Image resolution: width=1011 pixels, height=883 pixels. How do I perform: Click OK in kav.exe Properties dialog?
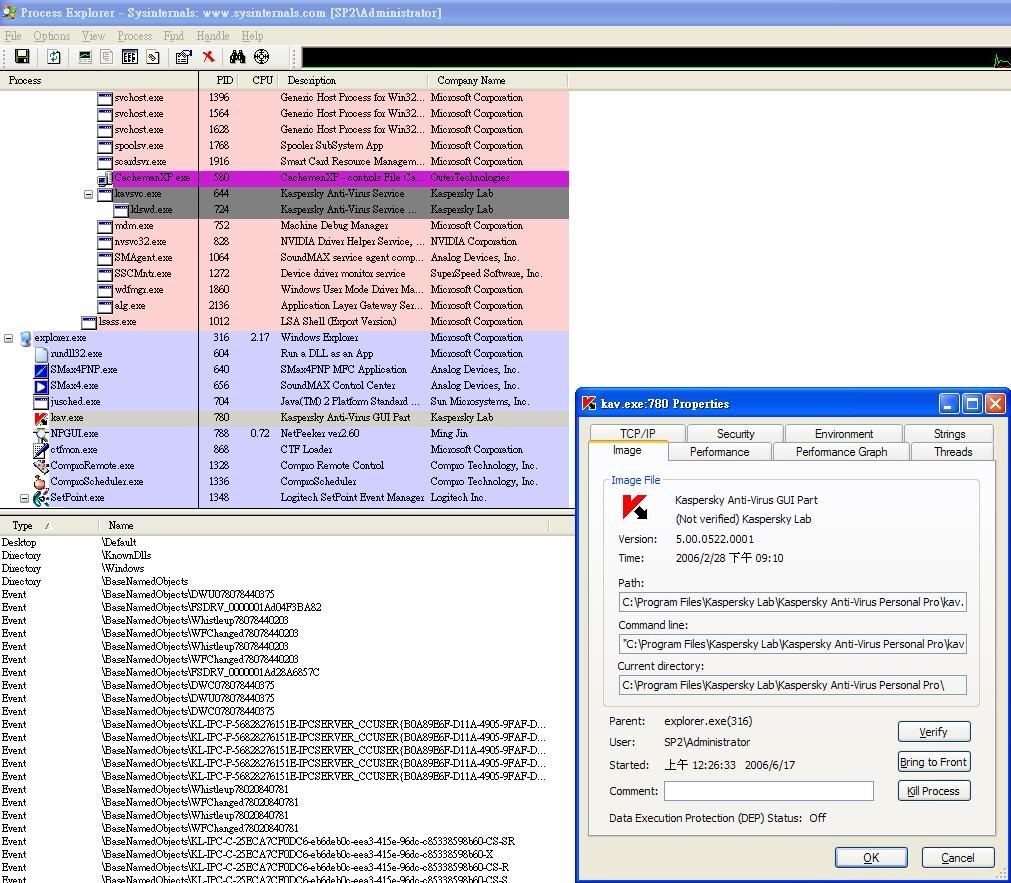(x=871, y=857)
